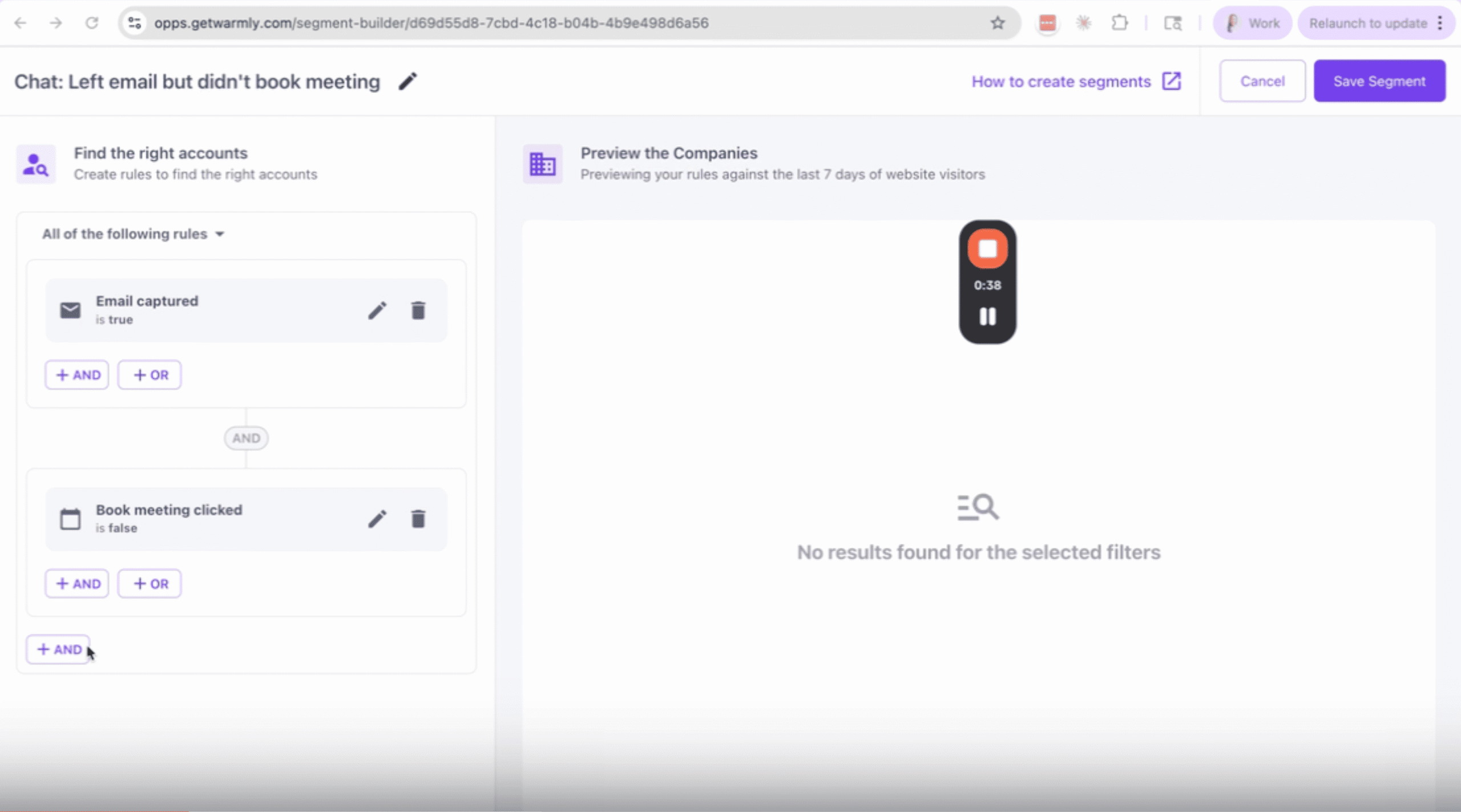Image resolution: width=1461 pixels, height=812 pixels.
Task: Reload the browser page
Action: coord(92,23)
